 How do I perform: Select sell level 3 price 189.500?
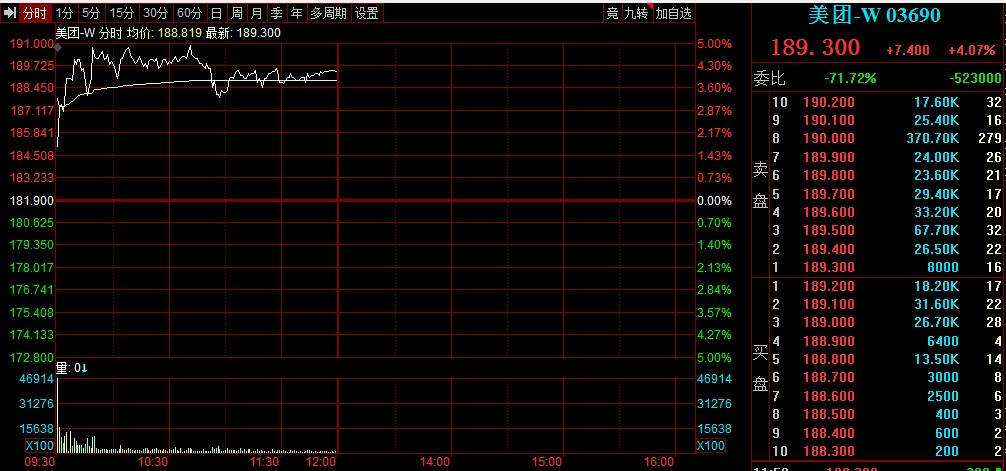[x=829, y=230]
